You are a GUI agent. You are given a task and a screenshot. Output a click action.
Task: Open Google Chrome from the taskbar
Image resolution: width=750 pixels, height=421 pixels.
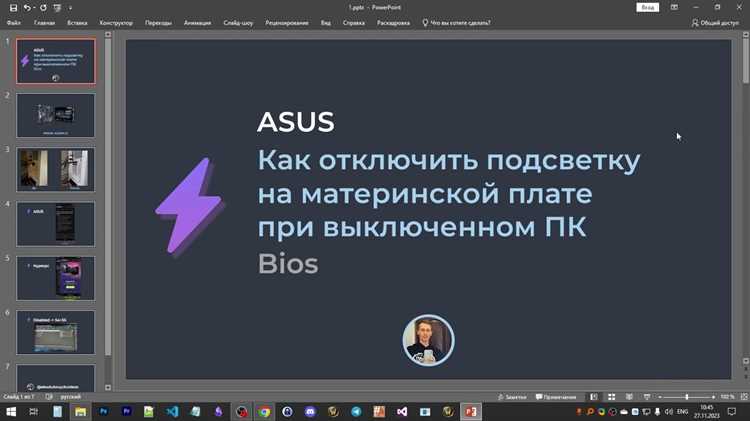(264, 411)
